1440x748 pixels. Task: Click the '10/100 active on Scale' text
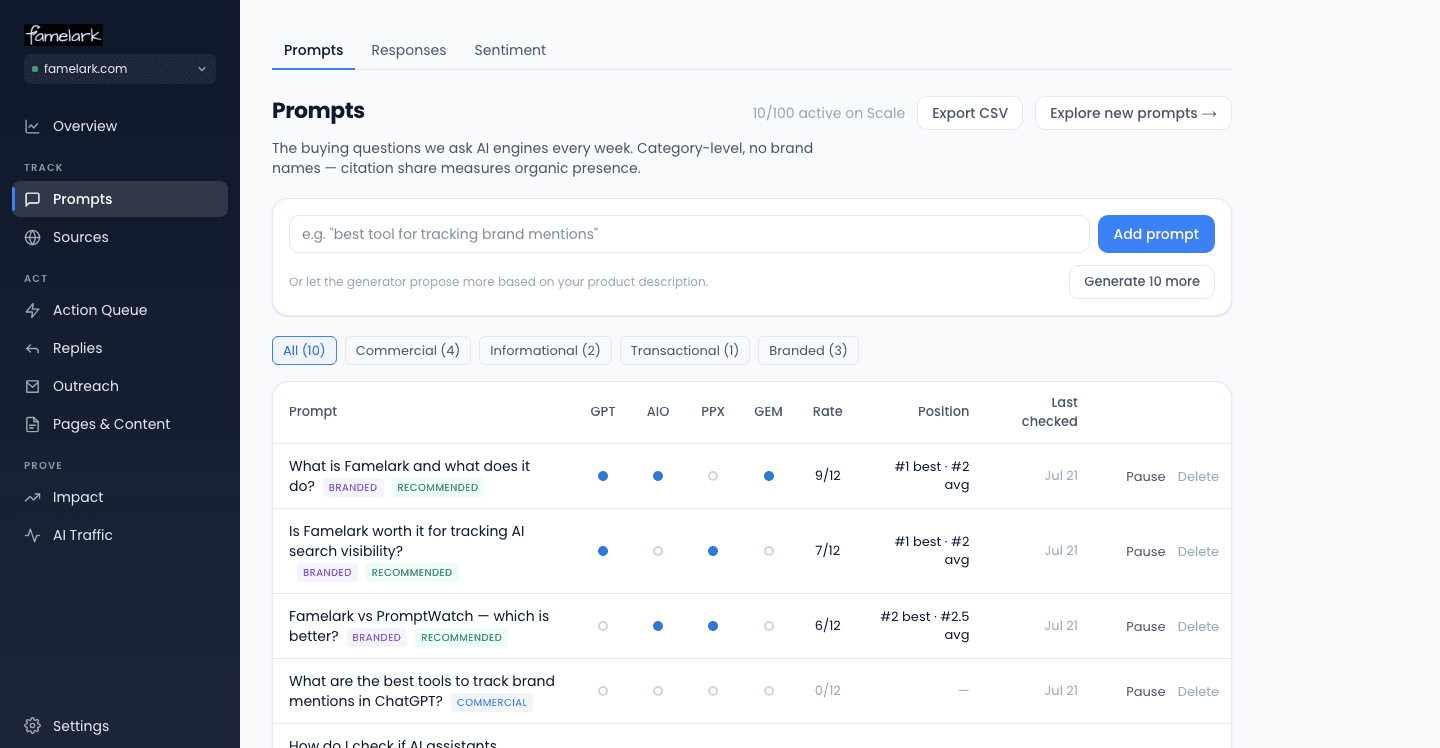point(828,113)
